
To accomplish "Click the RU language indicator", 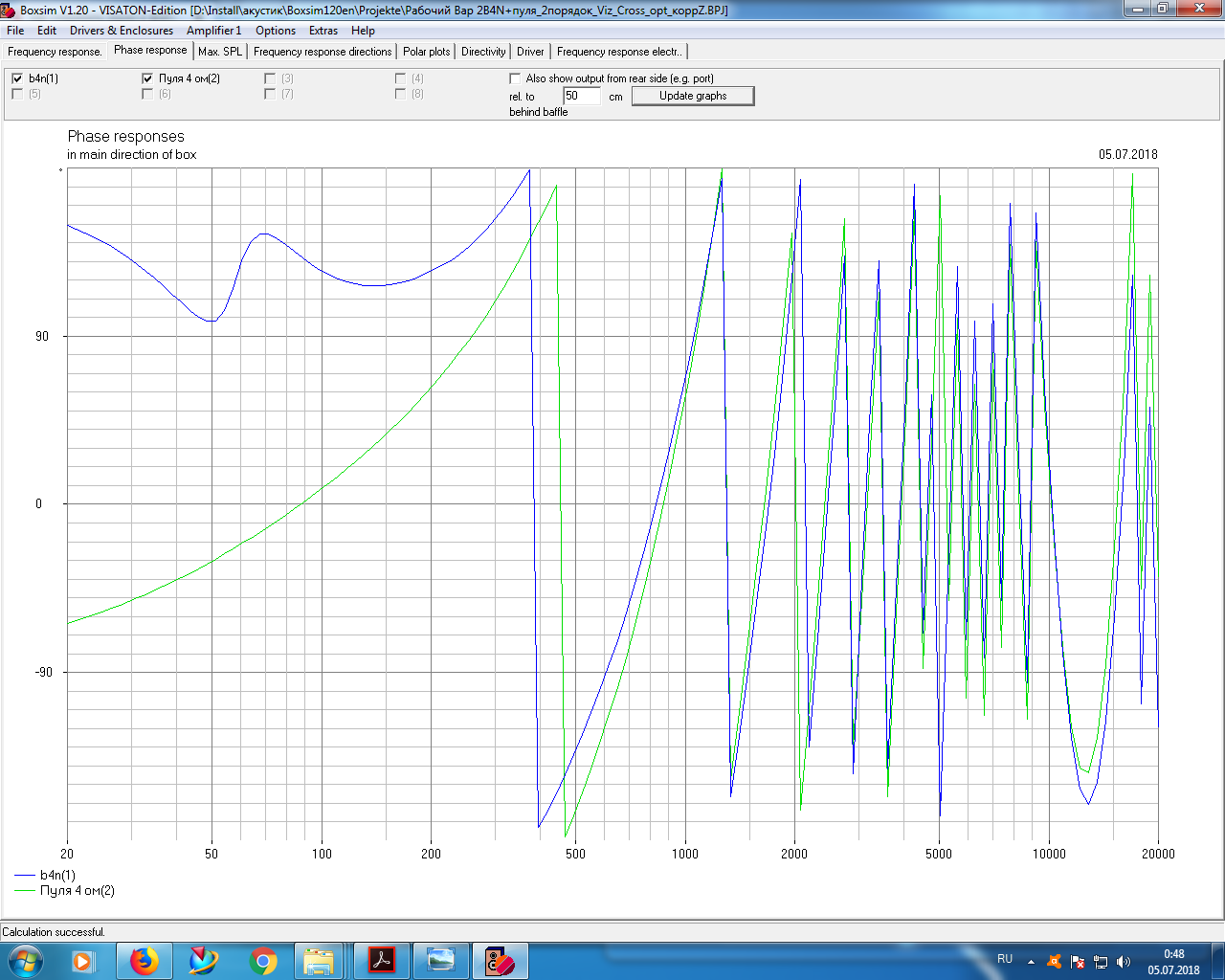I will [x=1005, y=959].
